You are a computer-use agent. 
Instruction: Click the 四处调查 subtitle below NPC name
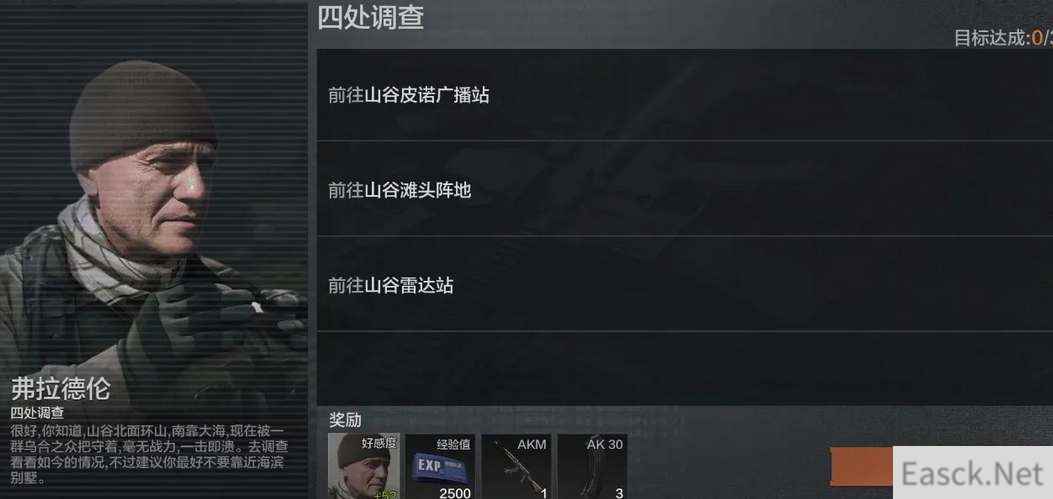(37, 413)
